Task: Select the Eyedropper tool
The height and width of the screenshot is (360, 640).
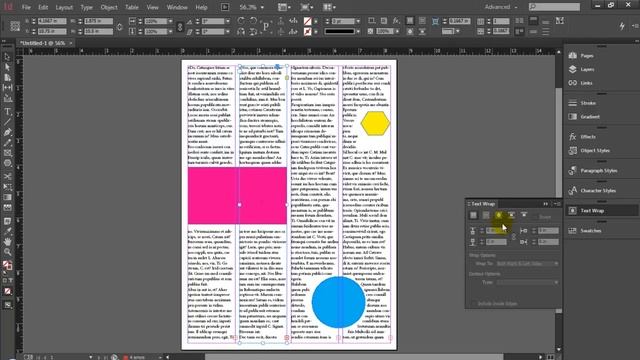Action: click(x=7, y=231)
